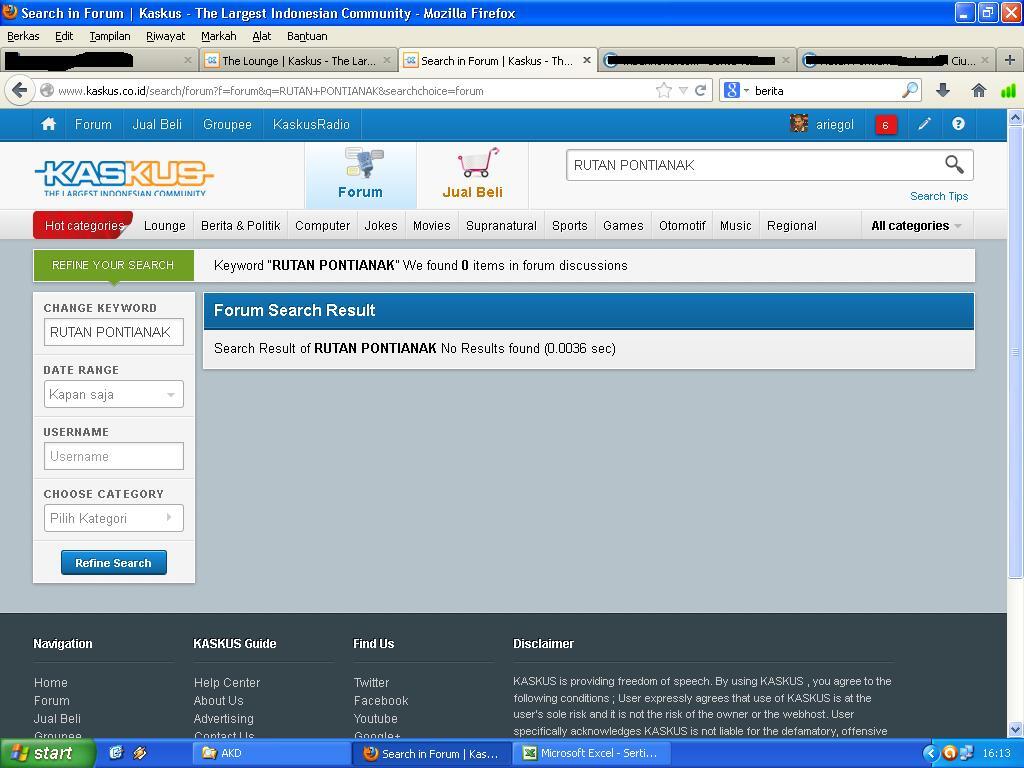This screenshot has width=1024, height=768.
Task: Reload the page with refresh icon
Action: [x=701, y=90]
